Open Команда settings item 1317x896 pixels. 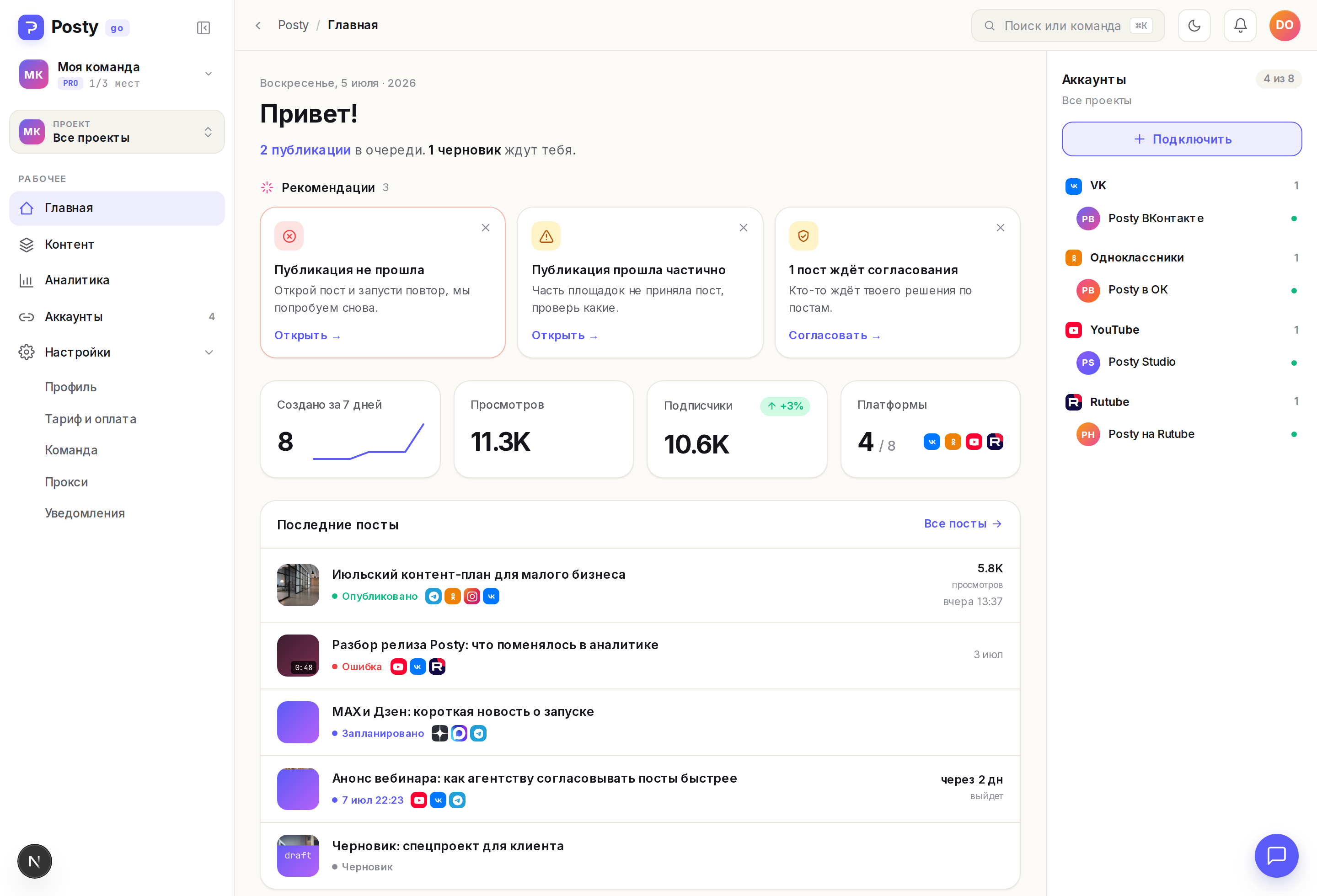point(71,450)
